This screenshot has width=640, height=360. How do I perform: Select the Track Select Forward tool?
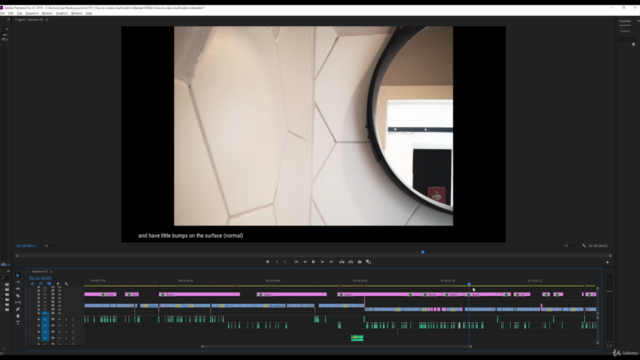tap(18, 282)
